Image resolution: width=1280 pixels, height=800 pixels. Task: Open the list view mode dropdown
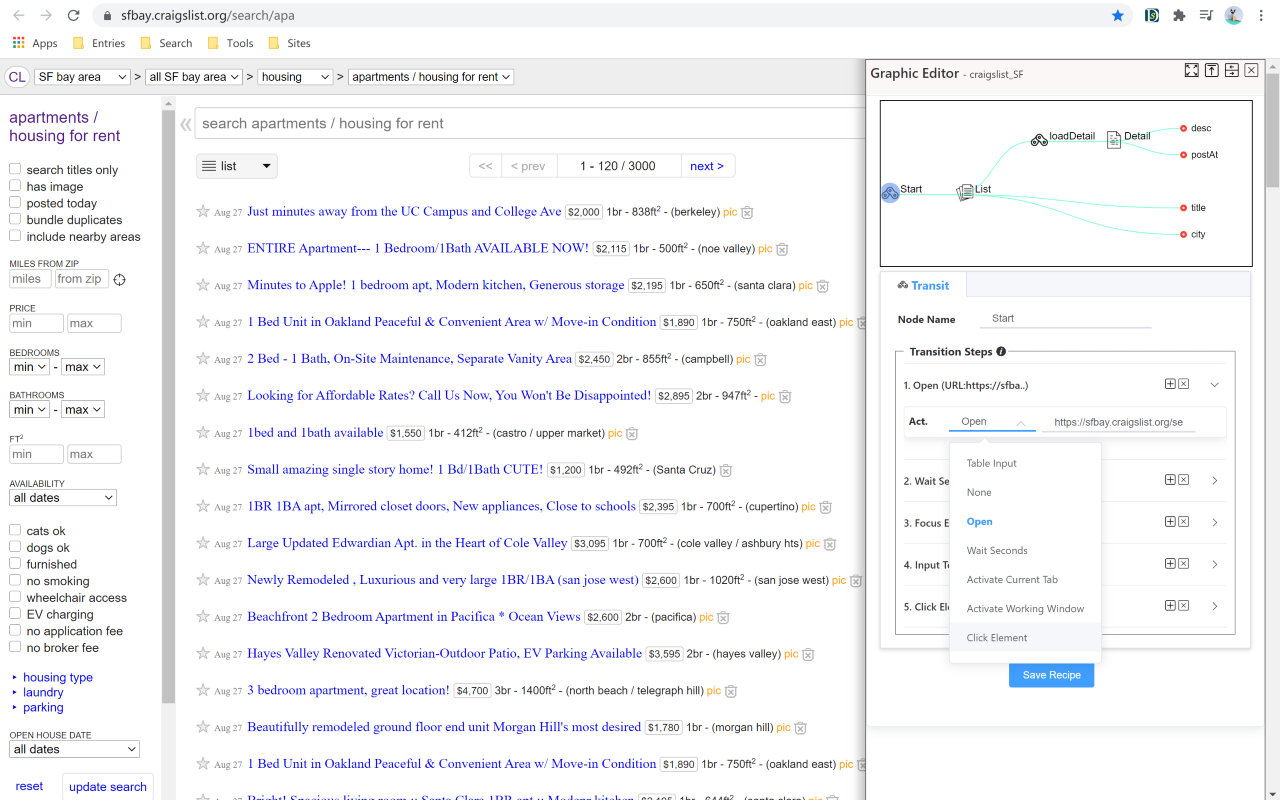[236, 166]
